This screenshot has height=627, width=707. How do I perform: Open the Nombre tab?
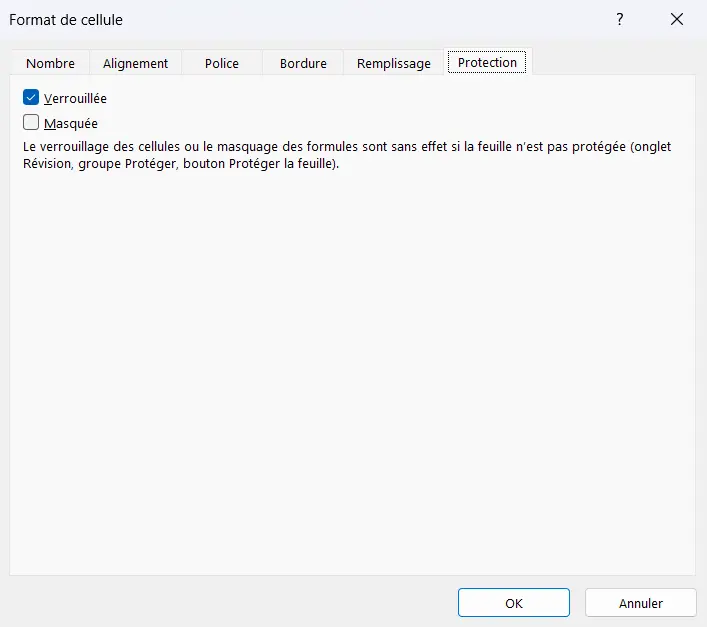[50, 63]
